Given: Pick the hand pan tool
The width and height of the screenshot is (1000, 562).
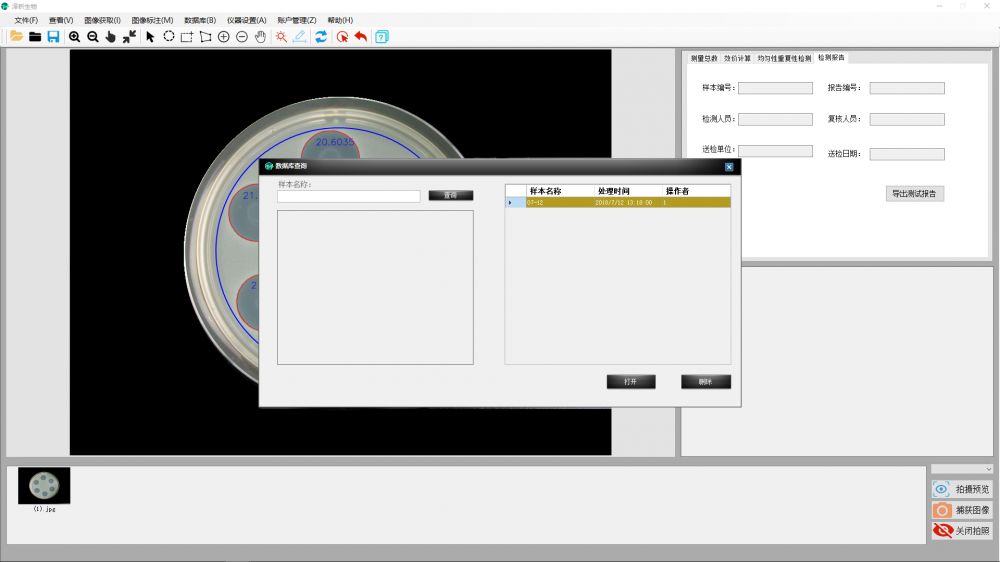Looking at the screenshot, I should coord(260,37).
